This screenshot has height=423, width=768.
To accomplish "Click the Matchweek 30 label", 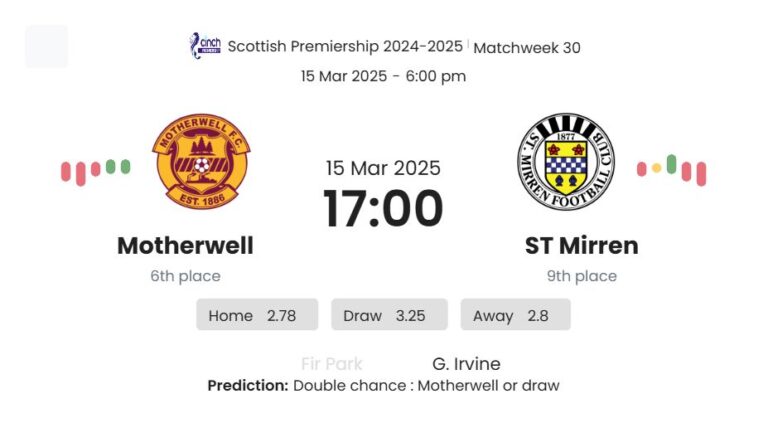I will (526, 47).
